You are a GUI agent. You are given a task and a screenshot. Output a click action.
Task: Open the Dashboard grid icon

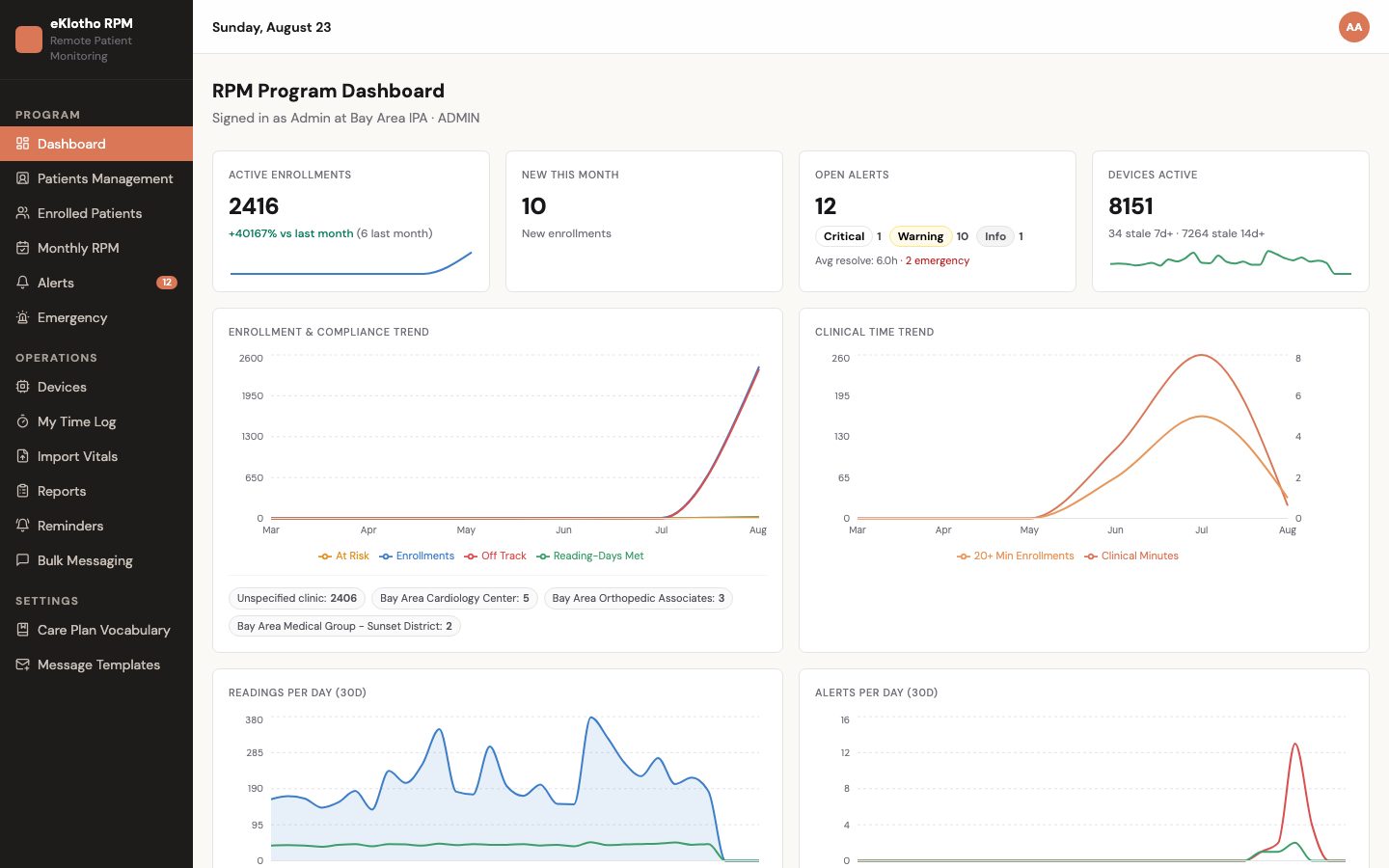[x=22, y=144]
